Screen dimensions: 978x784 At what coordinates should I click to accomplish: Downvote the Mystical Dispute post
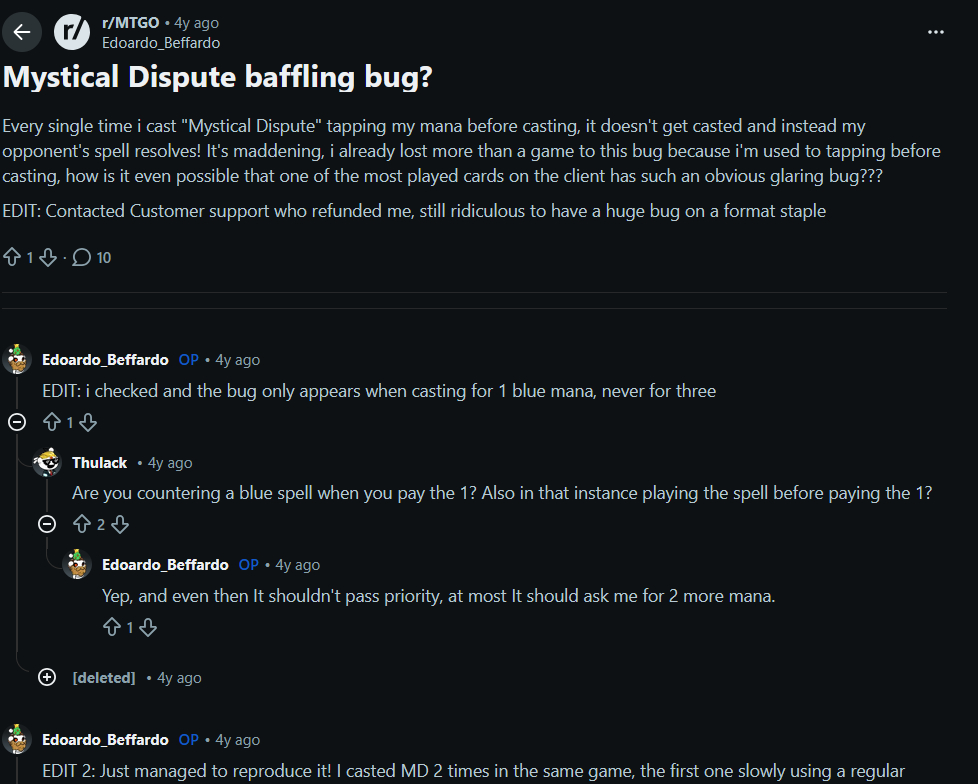47,258
